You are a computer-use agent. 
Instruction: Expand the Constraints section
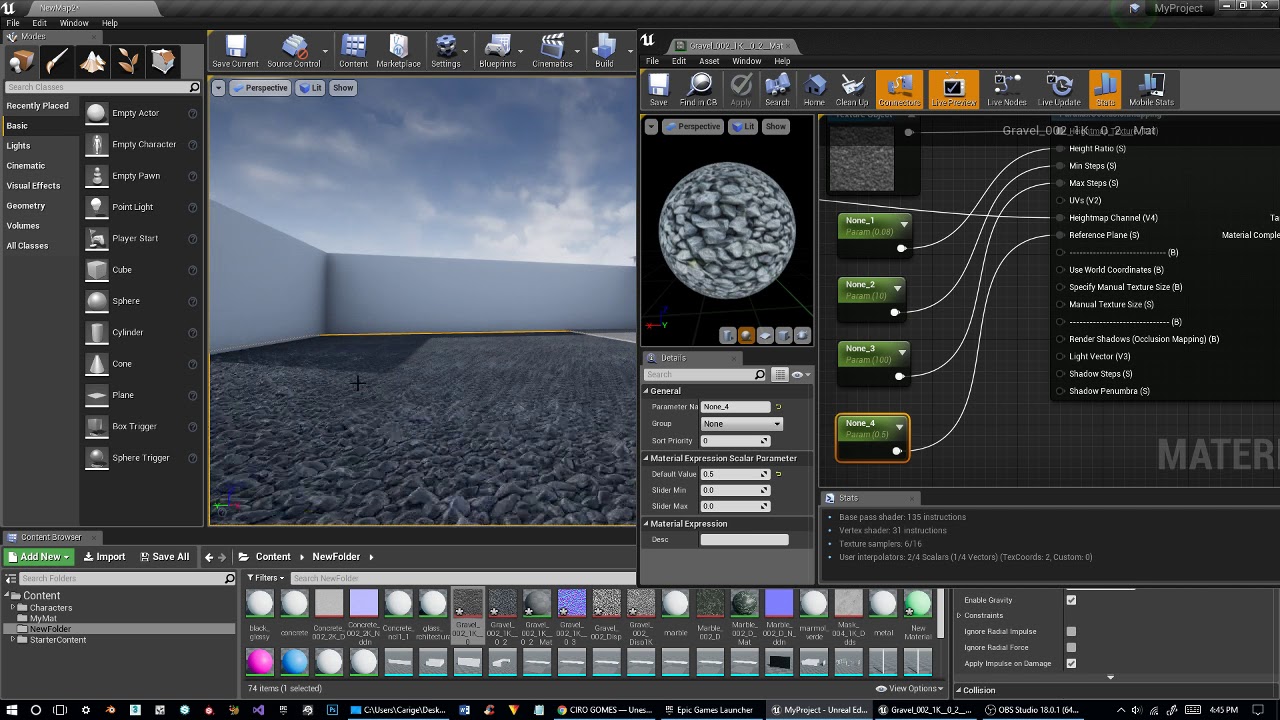click(x=959, y=616)
